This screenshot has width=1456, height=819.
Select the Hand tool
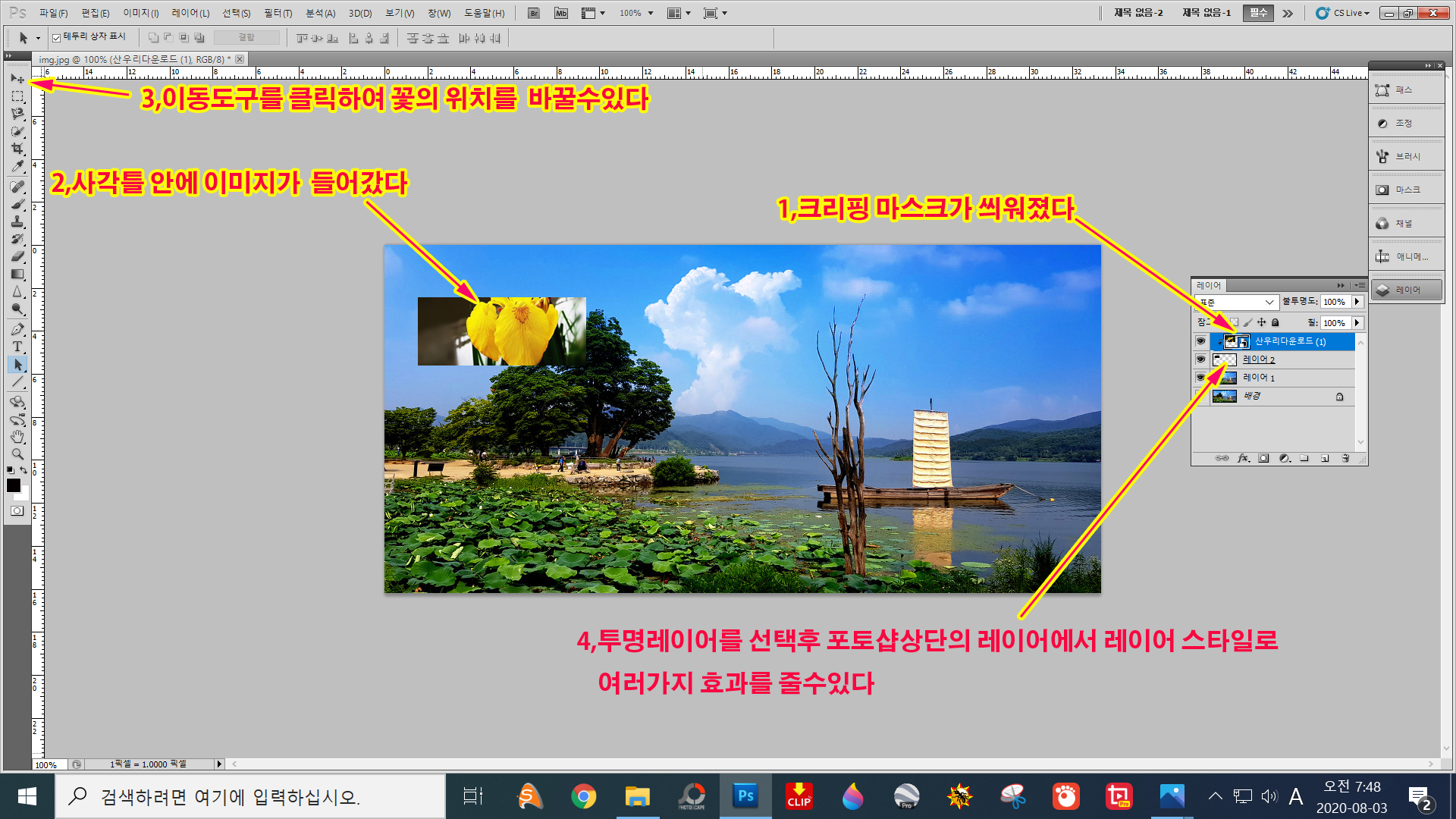[17, 437]
